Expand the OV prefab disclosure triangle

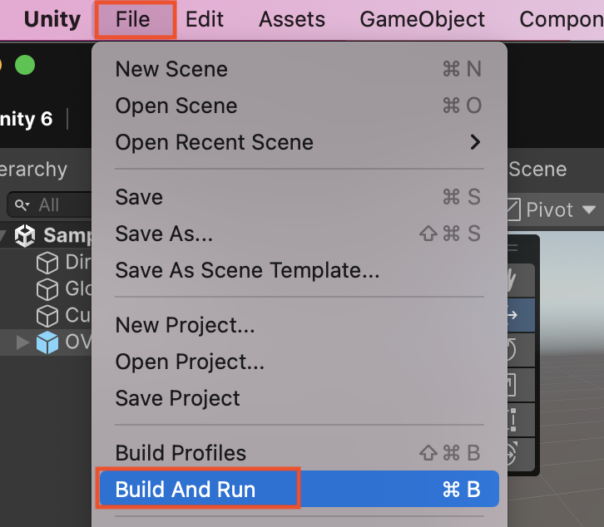coord(23,342)
